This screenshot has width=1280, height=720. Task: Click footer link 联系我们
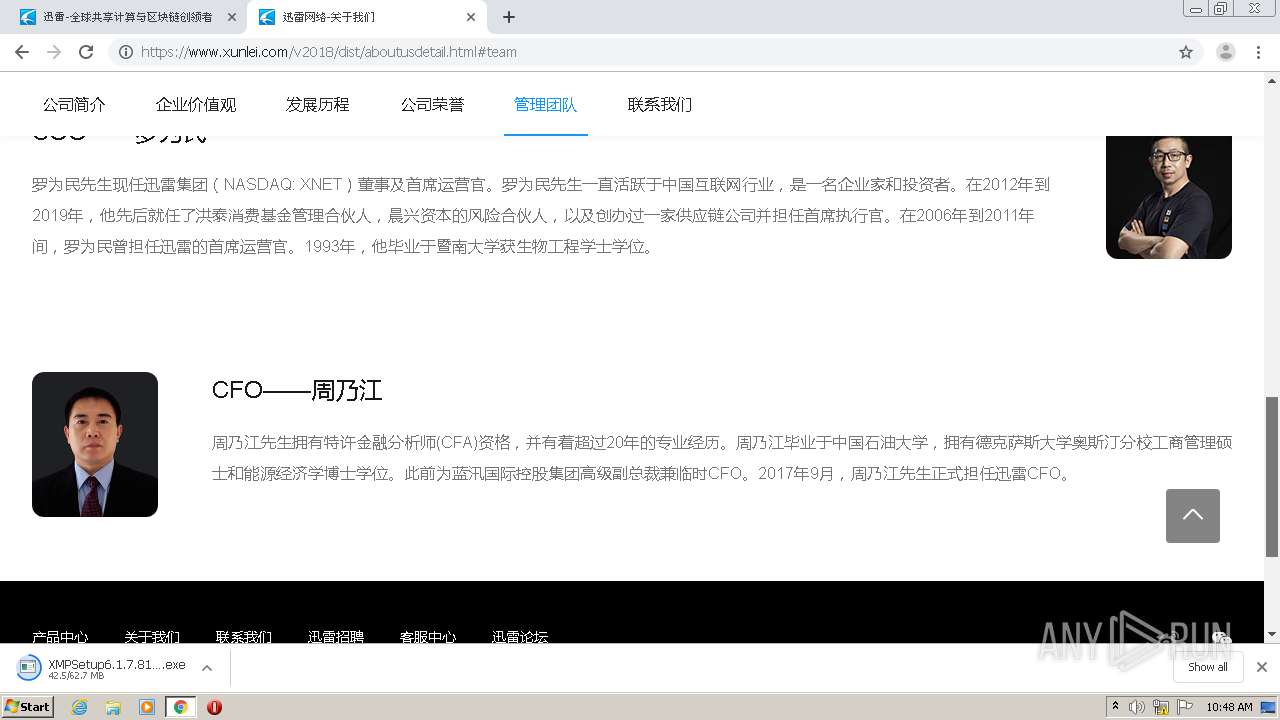coord(244,636)
